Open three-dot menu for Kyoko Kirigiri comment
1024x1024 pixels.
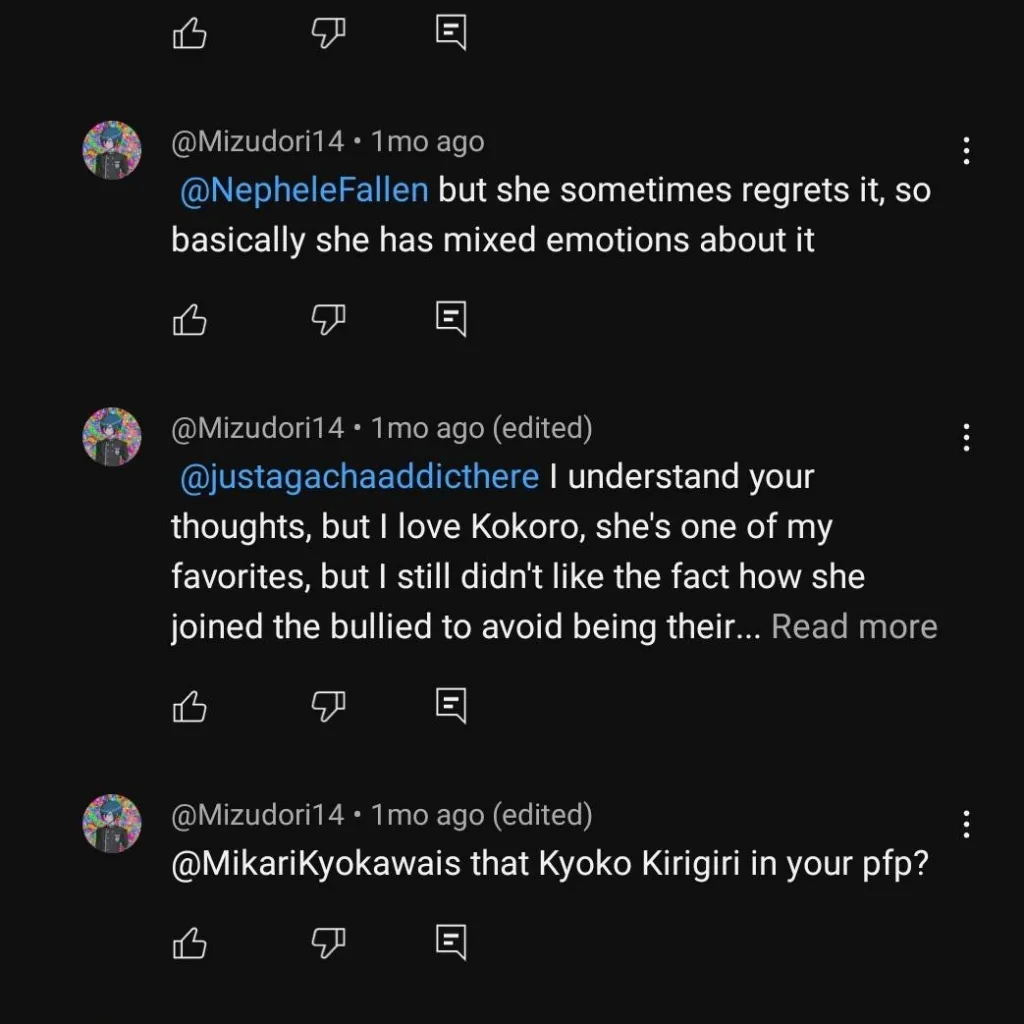click(x=966, y=824)
